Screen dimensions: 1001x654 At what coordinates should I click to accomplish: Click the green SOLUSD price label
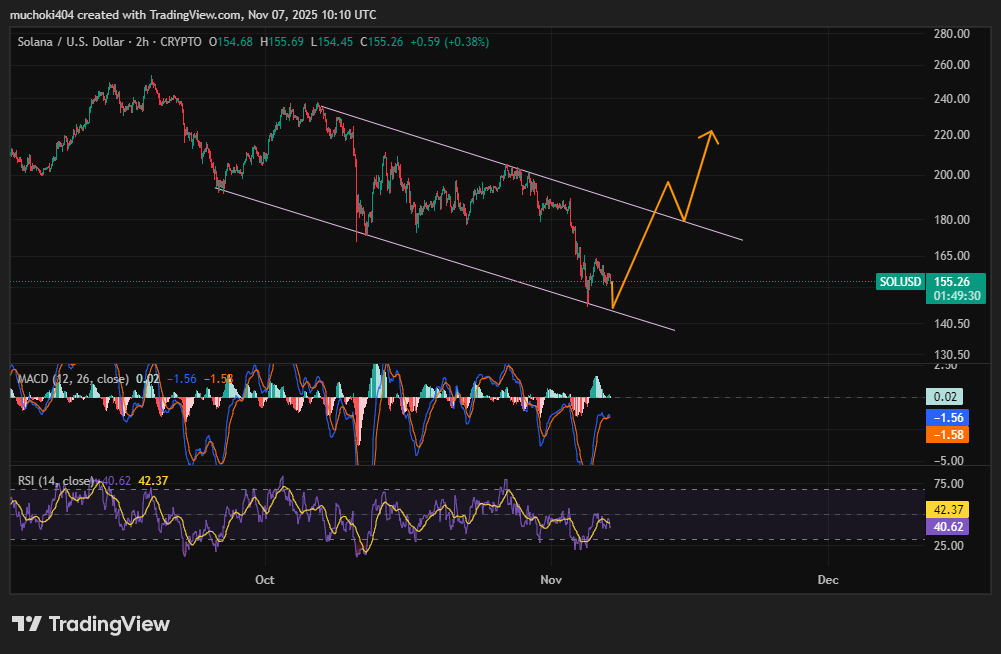point(900,282)
